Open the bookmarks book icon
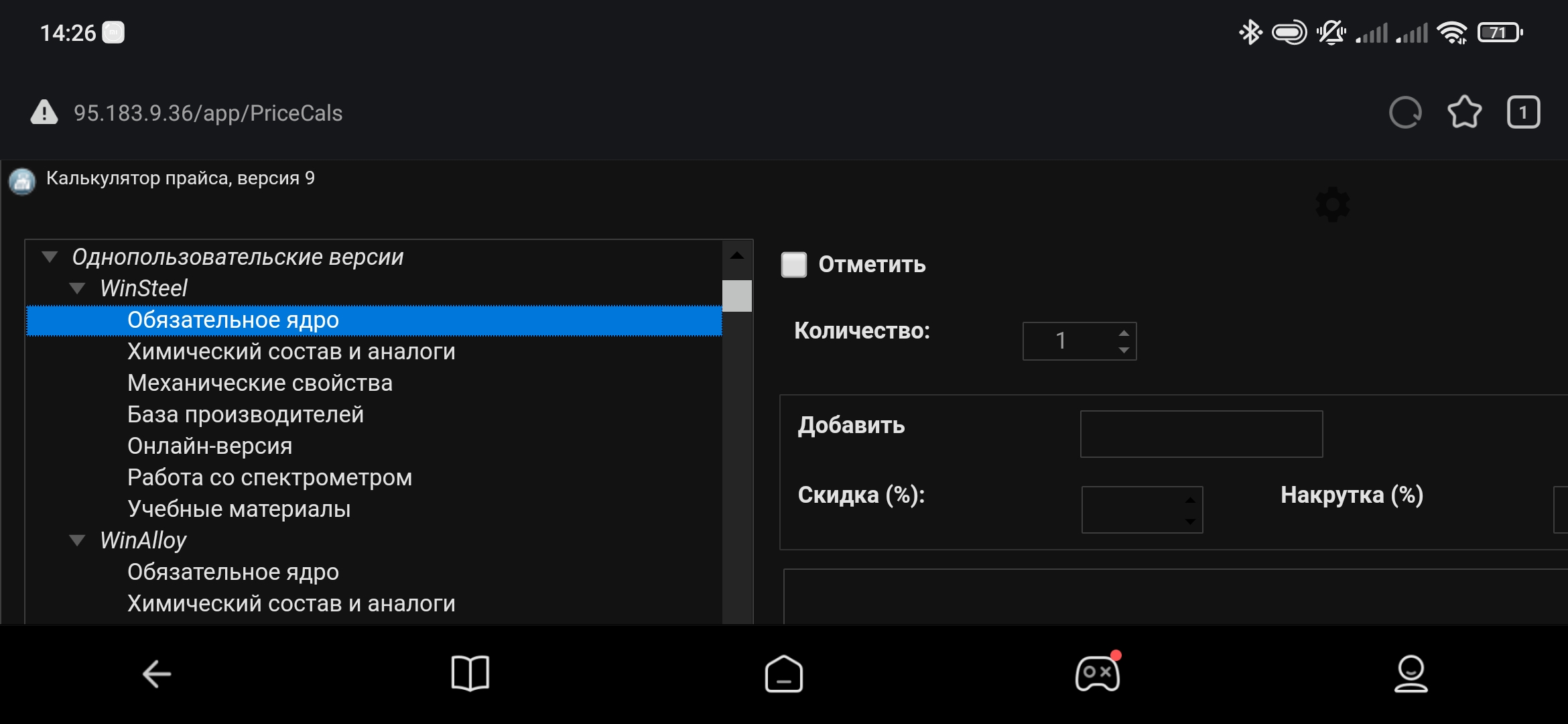Screen dimensions: 1568x724 (x=470, y=674)
